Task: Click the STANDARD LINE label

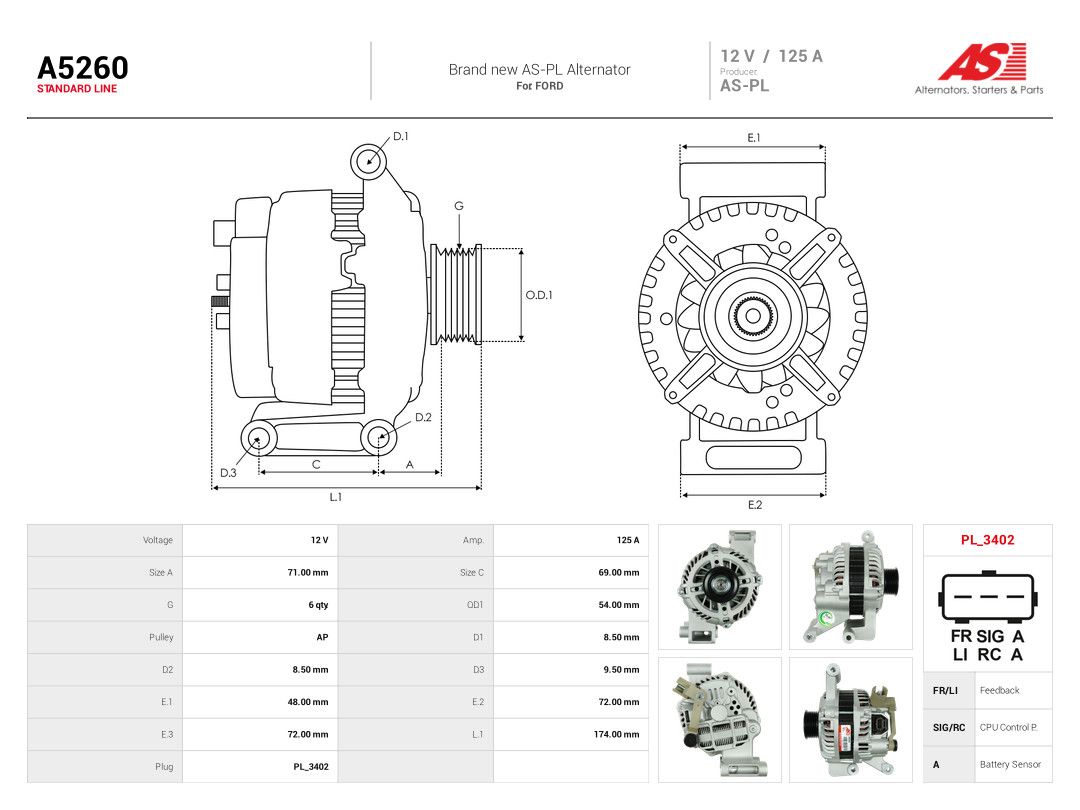Action: click(x=77, y=89)
